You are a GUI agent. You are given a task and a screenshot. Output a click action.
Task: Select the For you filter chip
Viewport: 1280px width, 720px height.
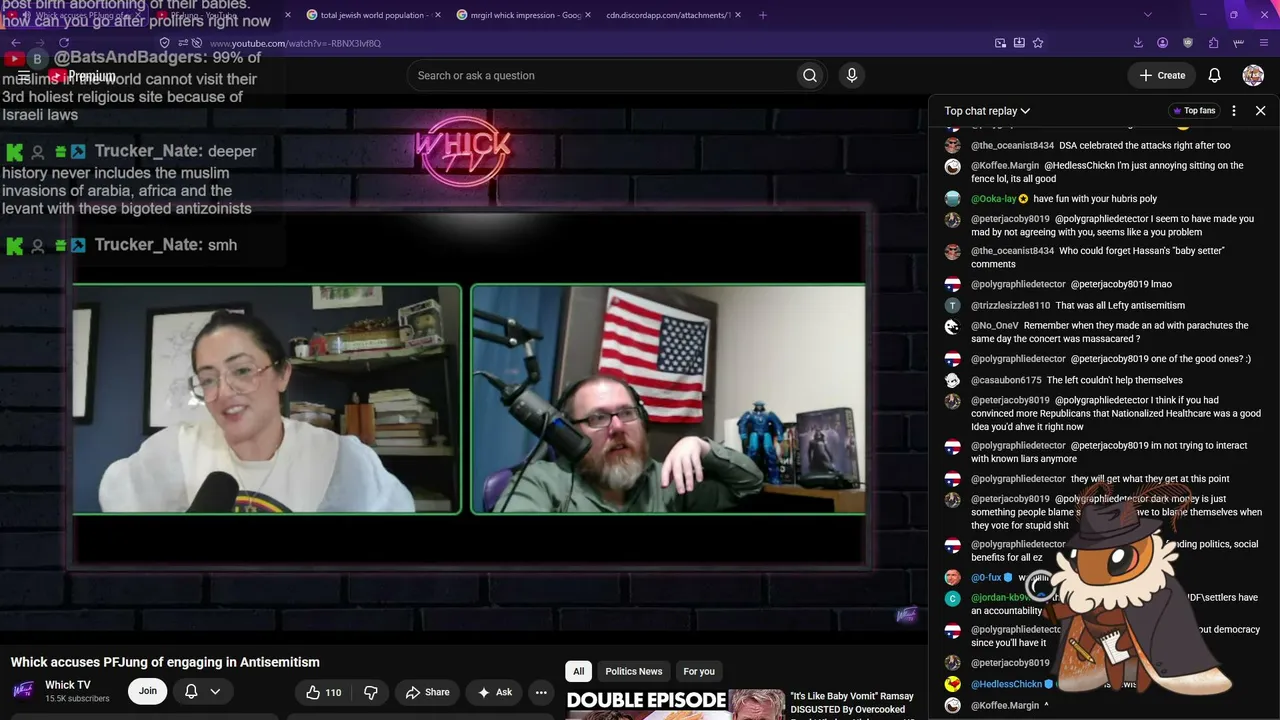click(x=699, y=671)
